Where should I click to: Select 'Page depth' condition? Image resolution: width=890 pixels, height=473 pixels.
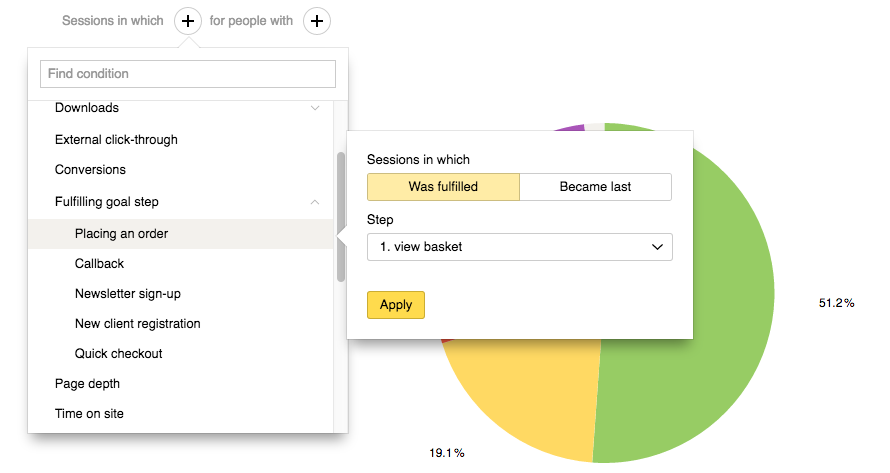pyautogui.click(x=87, y=384)
